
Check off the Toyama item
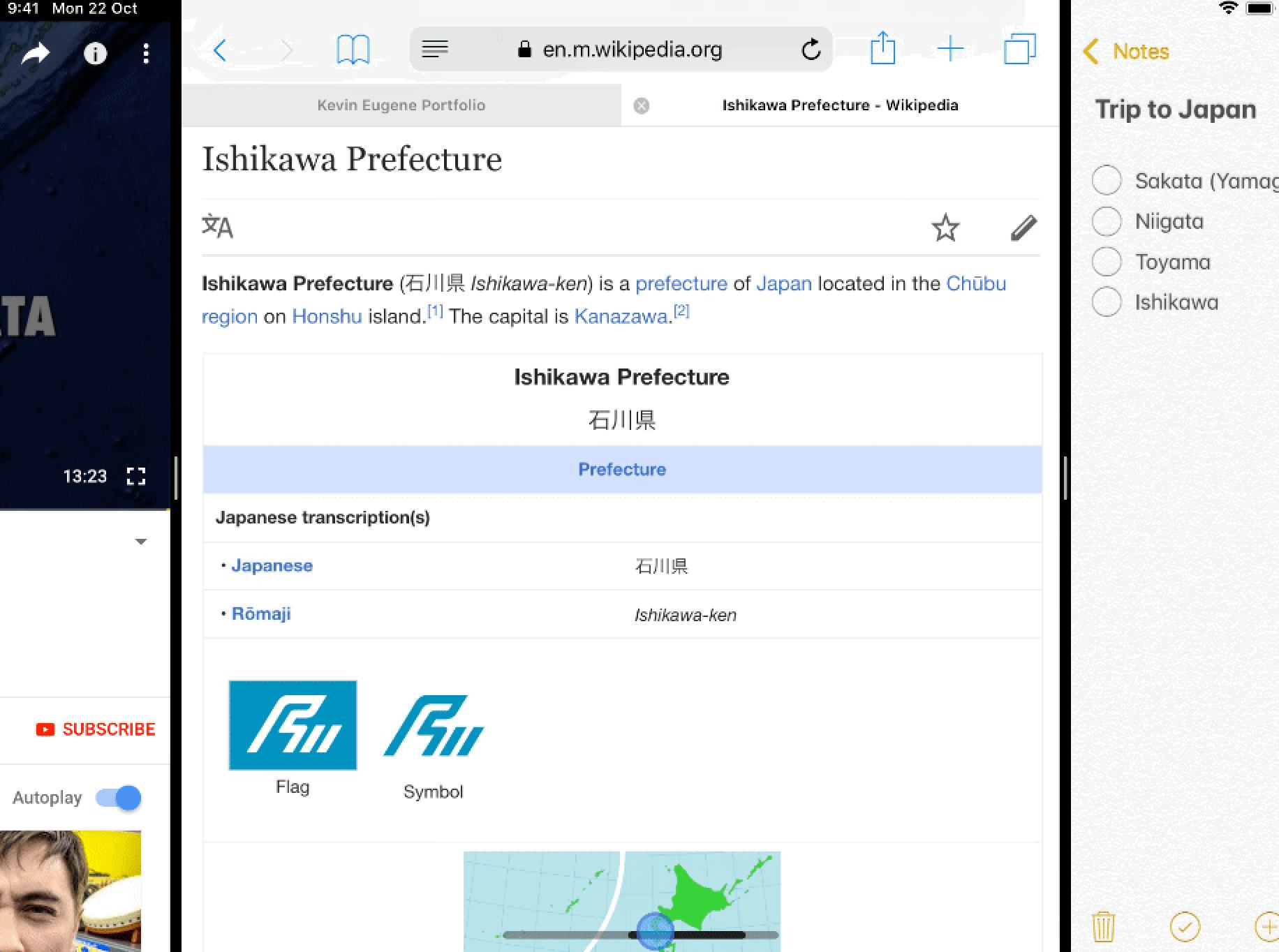[1107, 262]
